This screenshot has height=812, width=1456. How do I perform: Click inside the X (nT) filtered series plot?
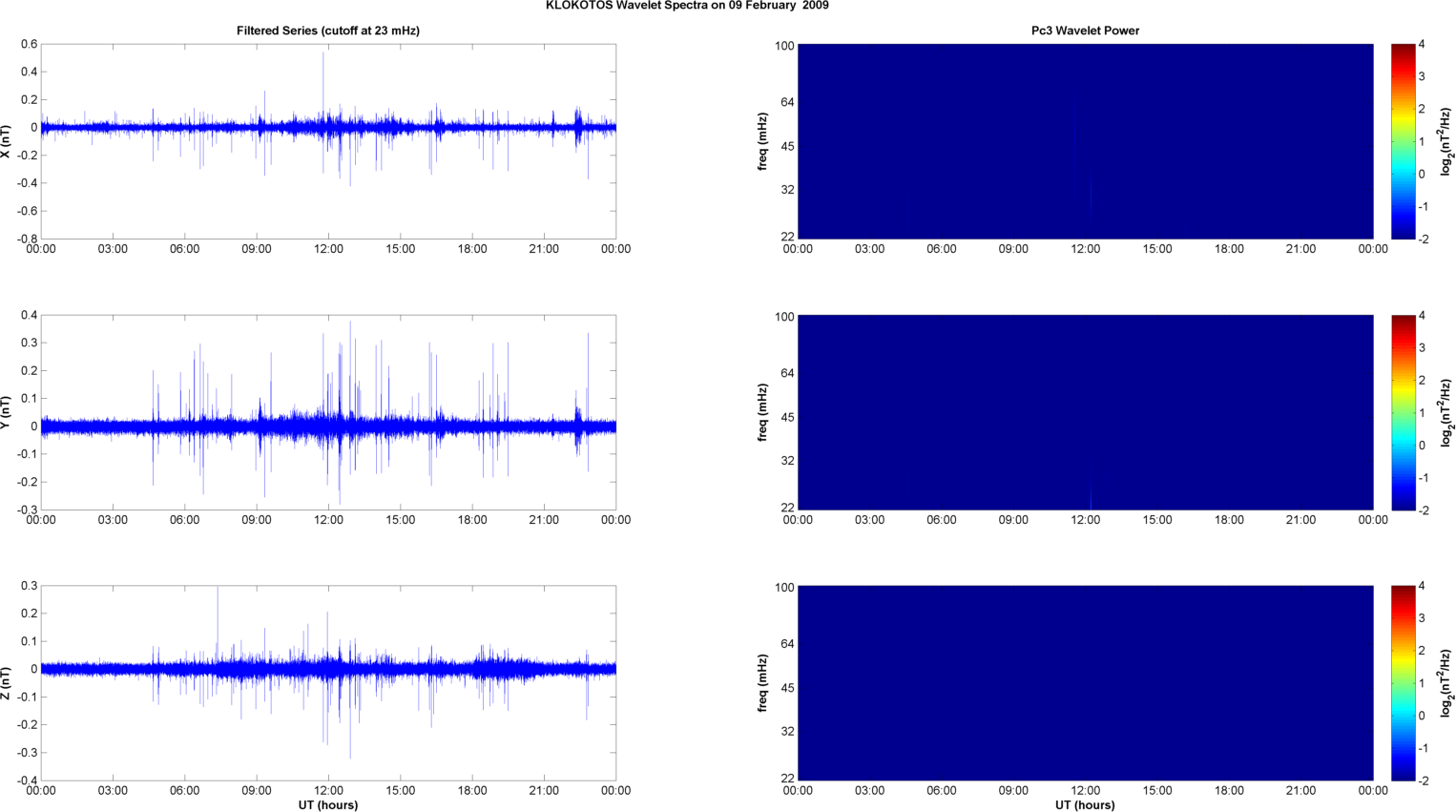click(328, 141)
